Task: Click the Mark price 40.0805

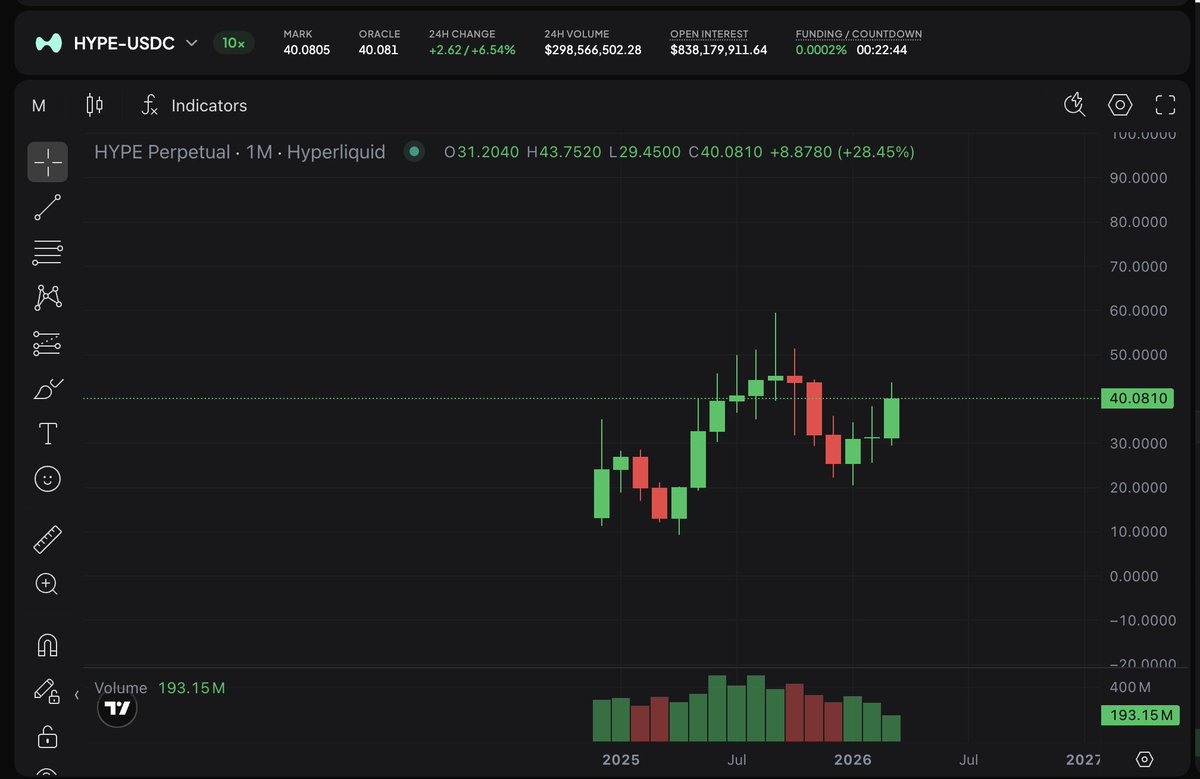Action: [306, 49]
